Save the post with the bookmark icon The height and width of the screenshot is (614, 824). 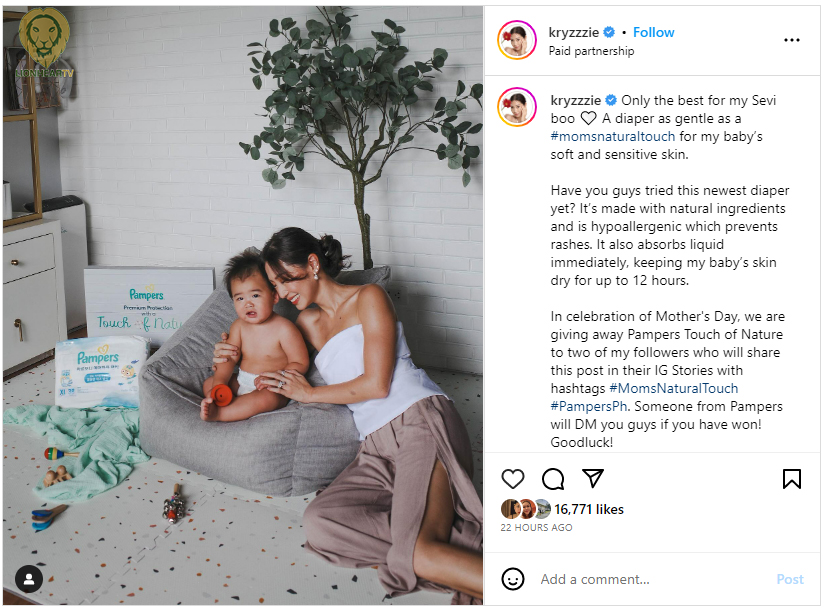coord(791,479)
